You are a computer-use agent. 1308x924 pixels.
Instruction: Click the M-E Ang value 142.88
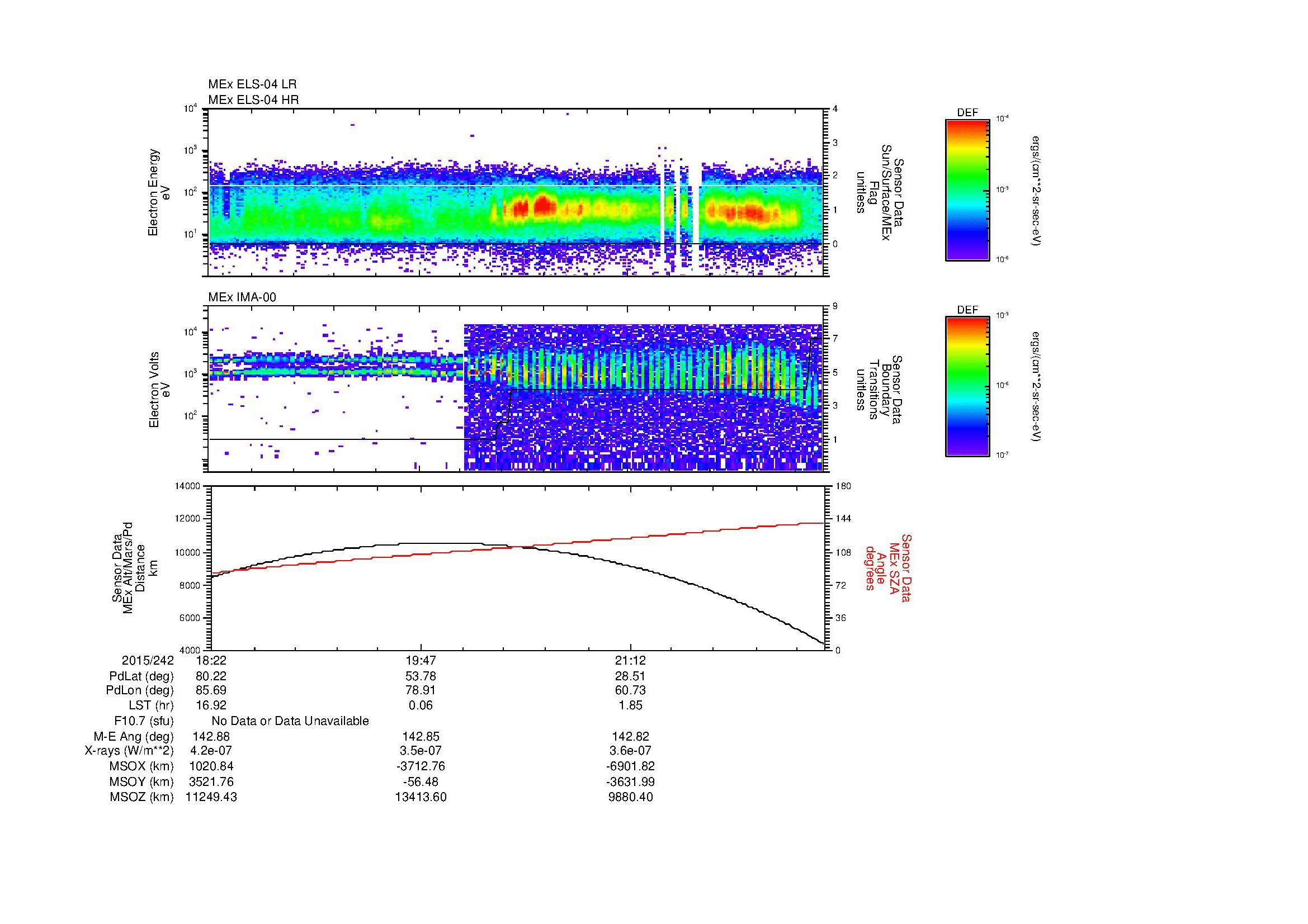[x=211, y=736]
